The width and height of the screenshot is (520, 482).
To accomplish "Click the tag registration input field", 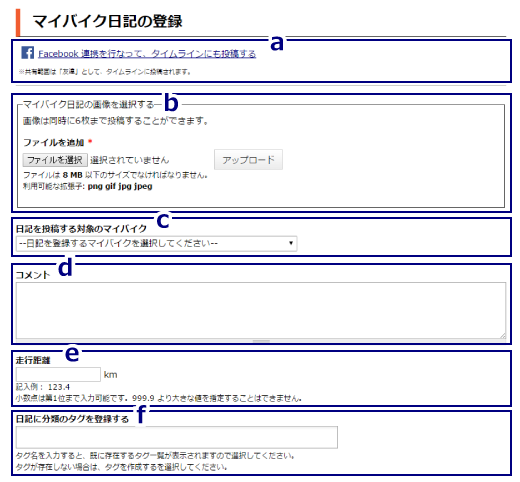I will [x=177, y=437].
